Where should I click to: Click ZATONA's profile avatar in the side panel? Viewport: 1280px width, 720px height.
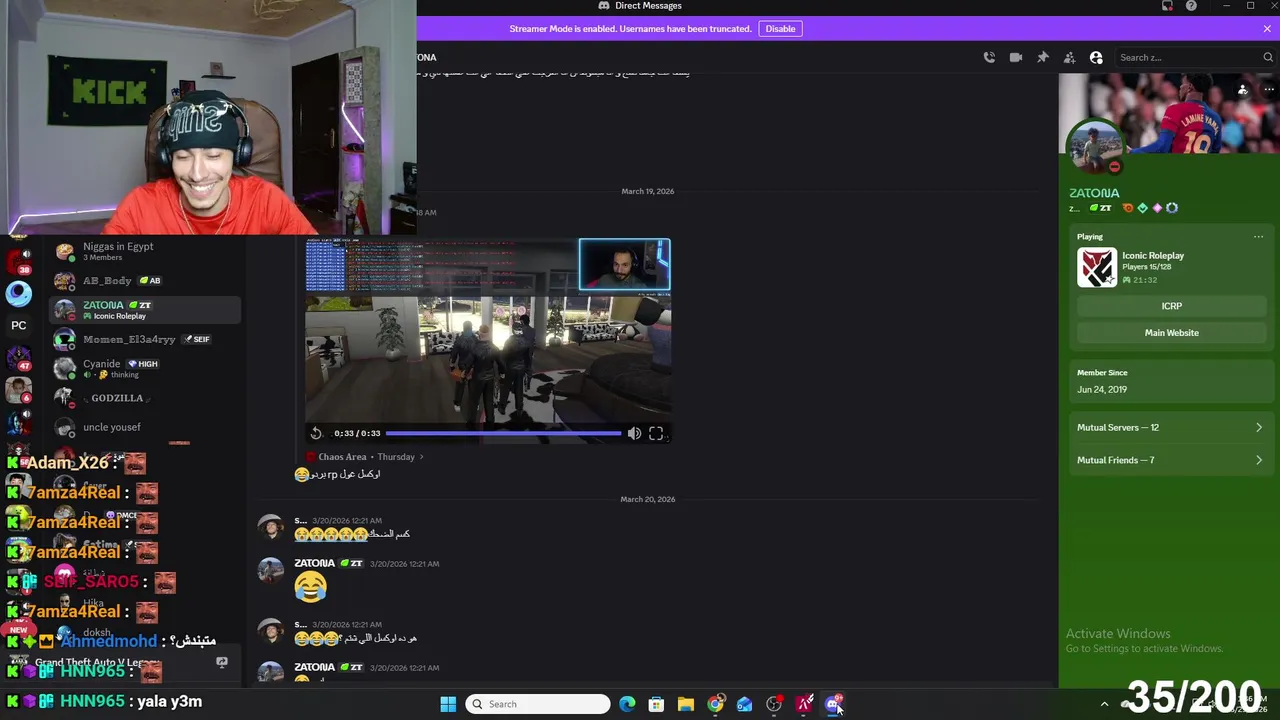[x=1095, y=146]
